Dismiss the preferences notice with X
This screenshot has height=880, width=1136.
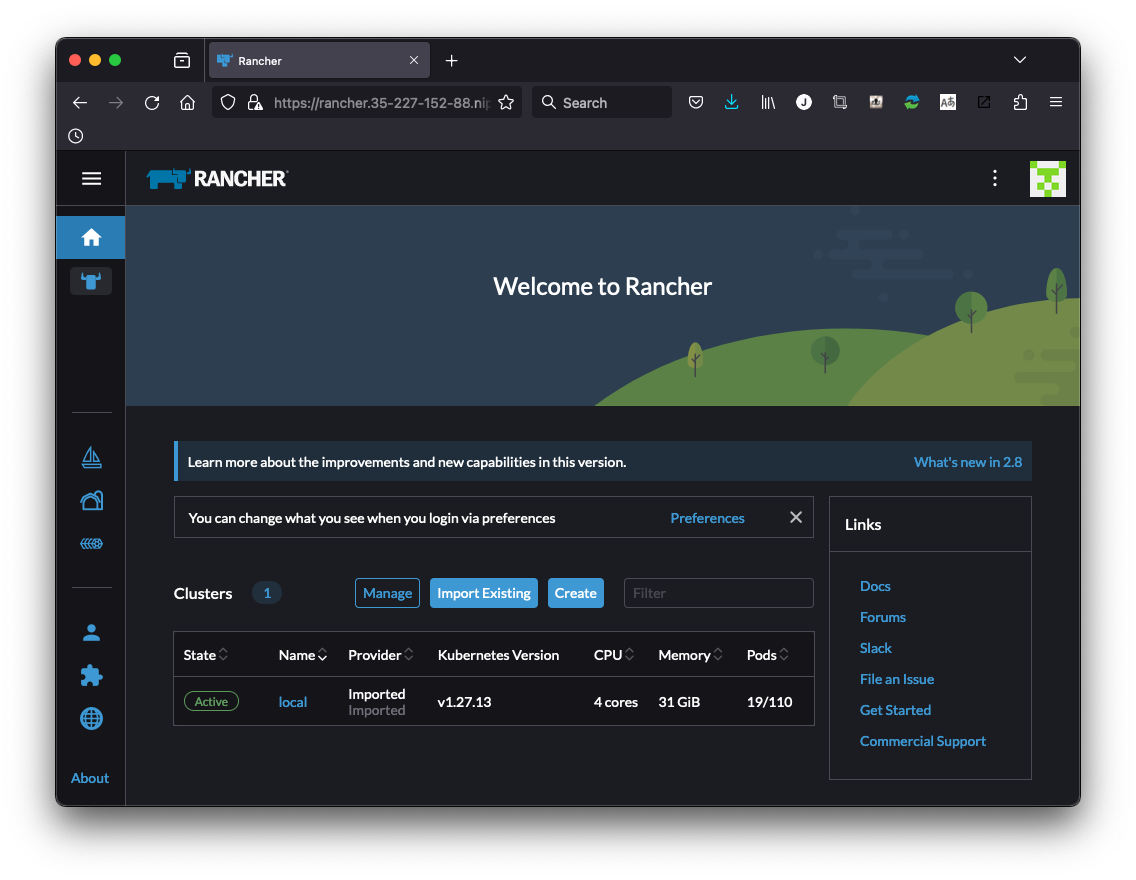[x=795, y=517]
